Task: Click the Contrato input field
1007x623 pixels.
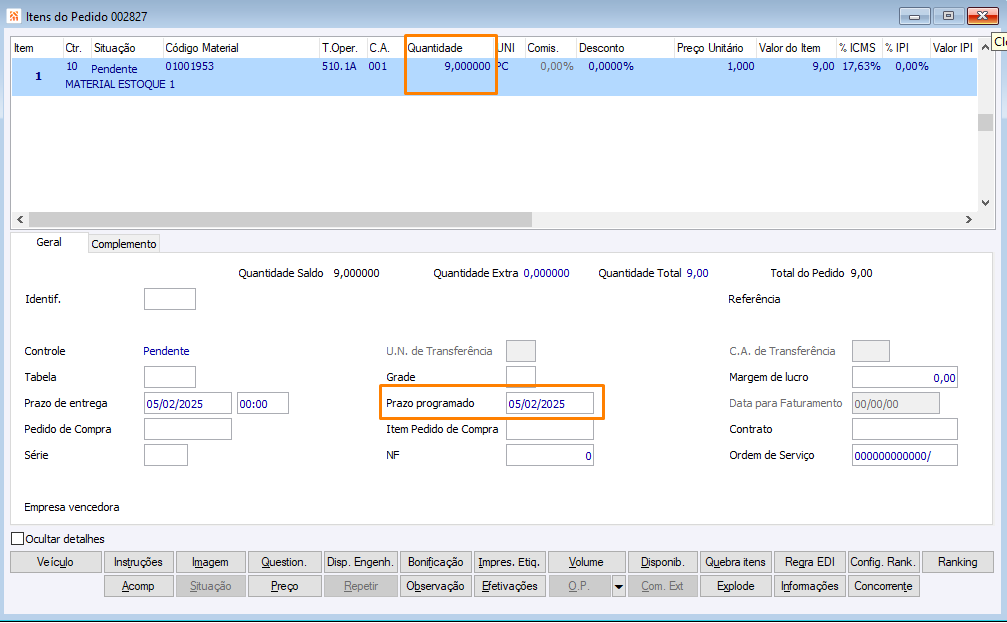Action: pos(904,429)
